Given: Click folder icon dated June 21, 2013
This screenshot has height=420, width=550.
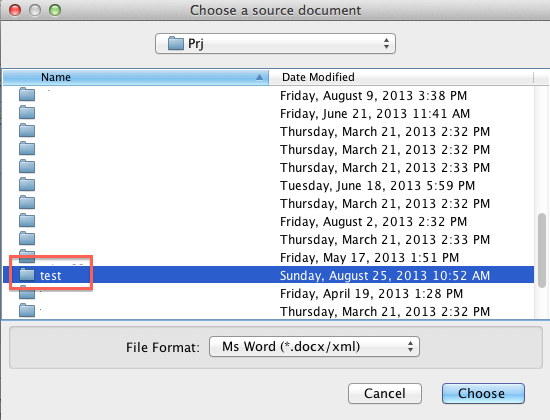Looking at the screenshot, I should (x=27, y=113).
